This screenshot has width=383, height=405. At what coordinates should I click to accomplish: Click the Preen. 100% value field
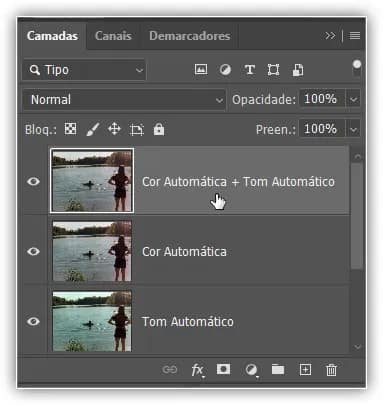(322, 129)
